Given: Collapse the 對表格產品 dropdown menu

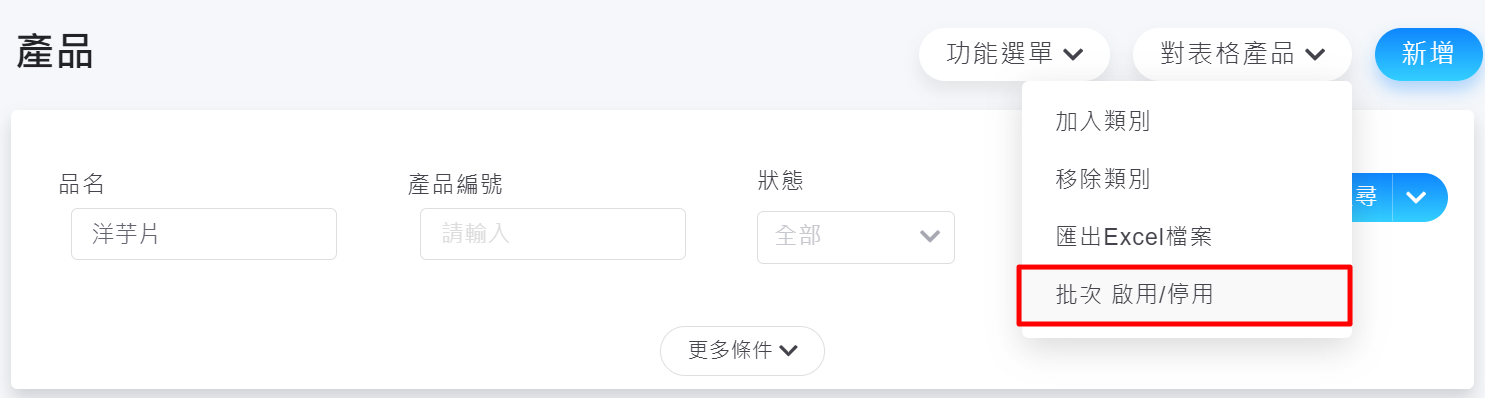Looking at the screenshot, I should point(1242,54).
